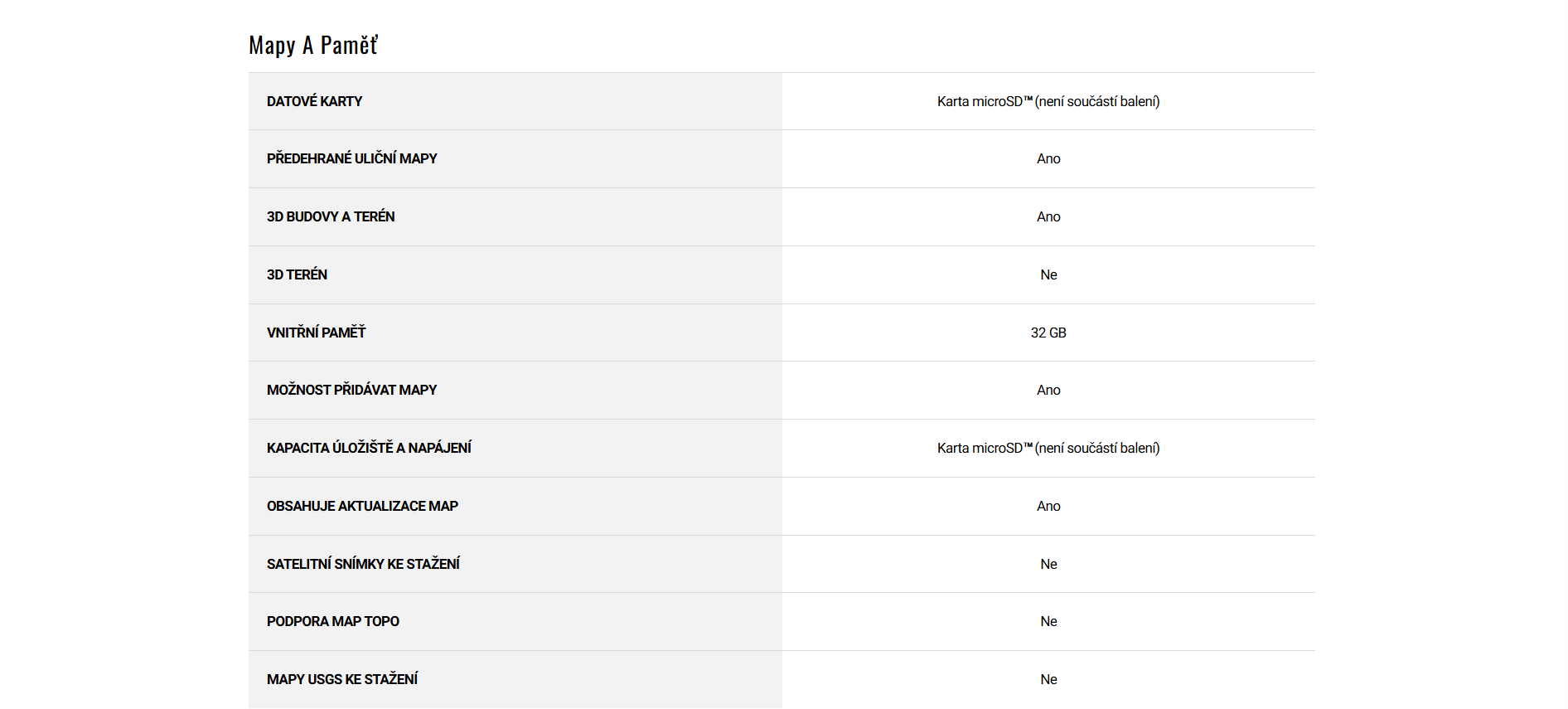Screen dimensions: 1568x709
Task: Click the "MOŽNOST PŘIDÁVAT MAPY" label
Action: point(351,390)
